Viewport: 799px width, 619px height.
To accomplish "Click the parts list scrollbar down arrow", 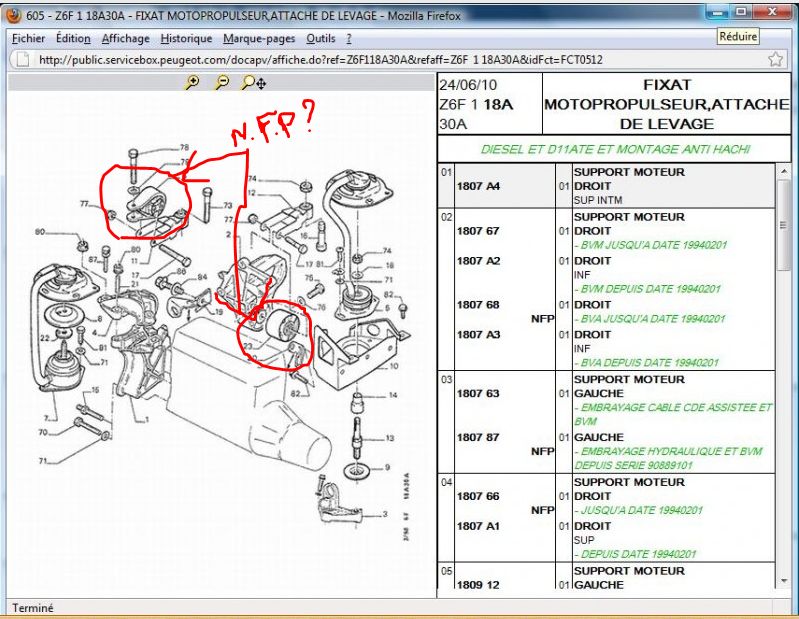I will click(783, 581).
